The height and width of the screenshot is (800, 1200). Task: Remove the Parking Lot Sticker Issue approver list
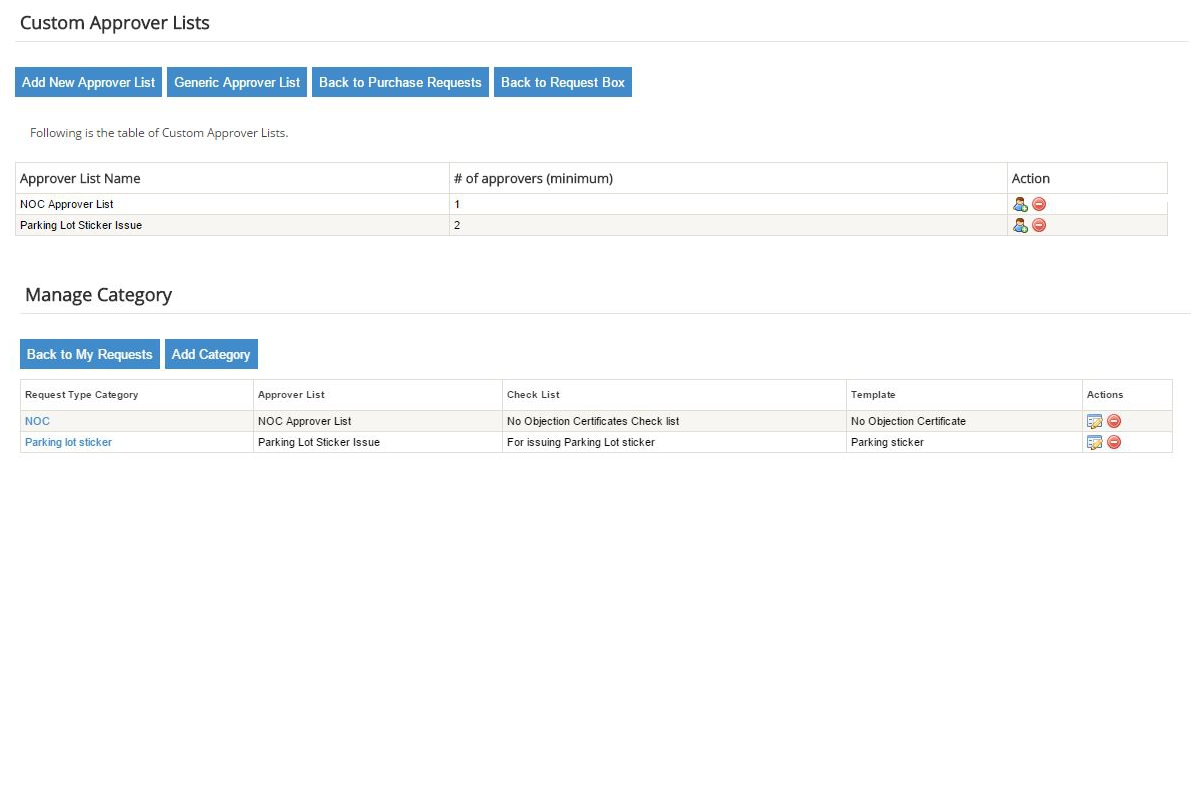click(1038, 225)
